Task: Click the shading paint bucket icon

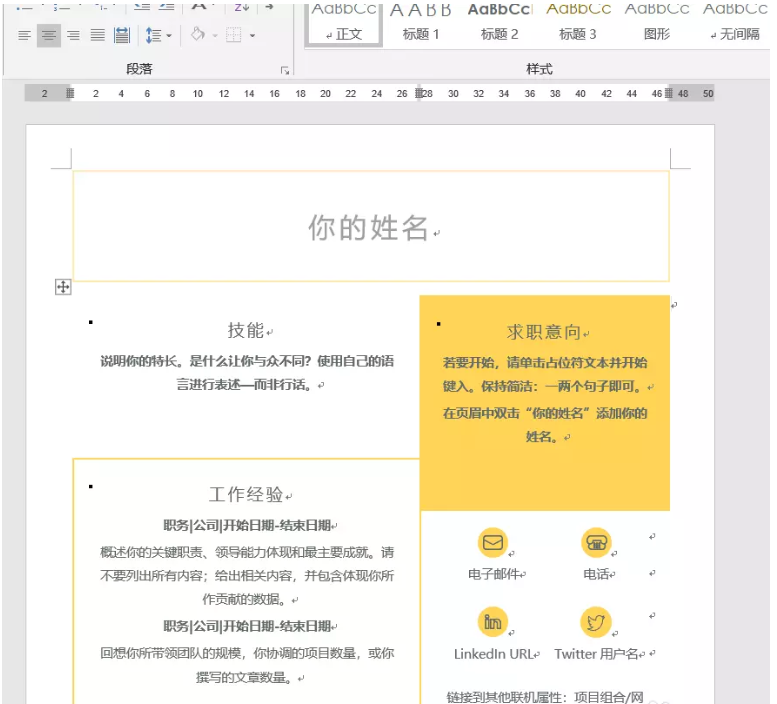Action: tap(198, 35)
